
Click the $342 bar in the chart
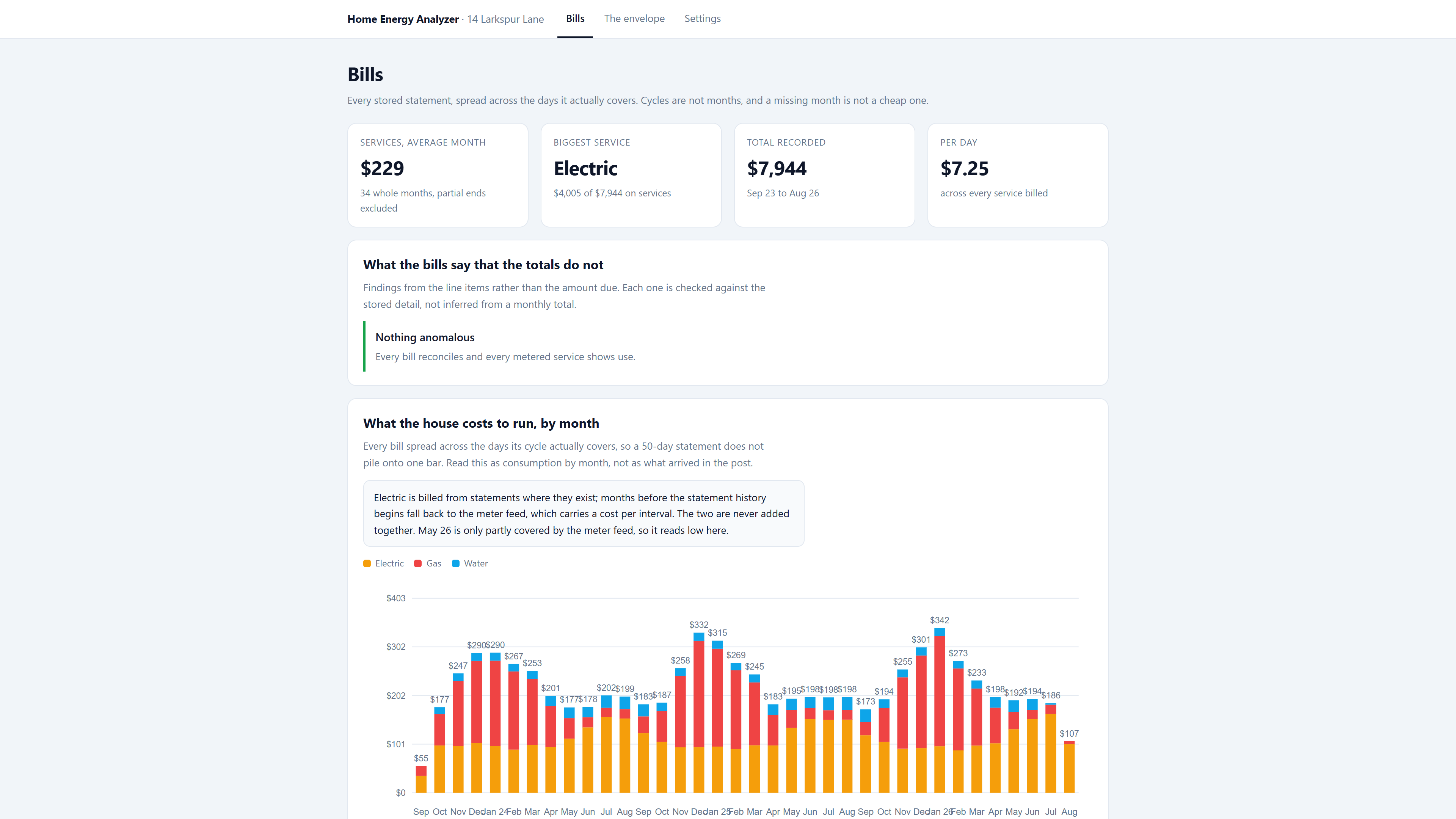coord(940,710)
